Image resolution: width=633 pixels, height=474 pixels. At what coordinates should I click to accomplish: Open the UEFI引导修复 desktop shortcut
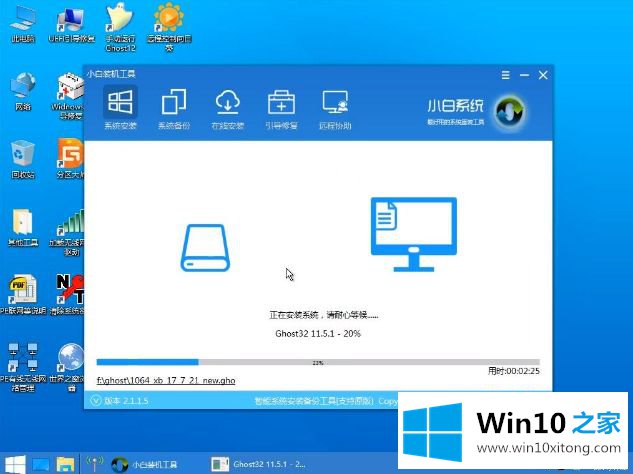71,25
